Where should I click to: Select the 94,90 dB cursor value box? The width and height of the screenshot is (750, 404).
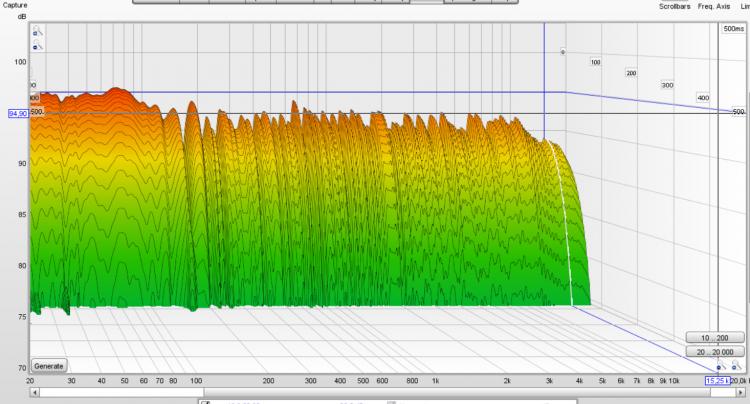coord(18,114)
